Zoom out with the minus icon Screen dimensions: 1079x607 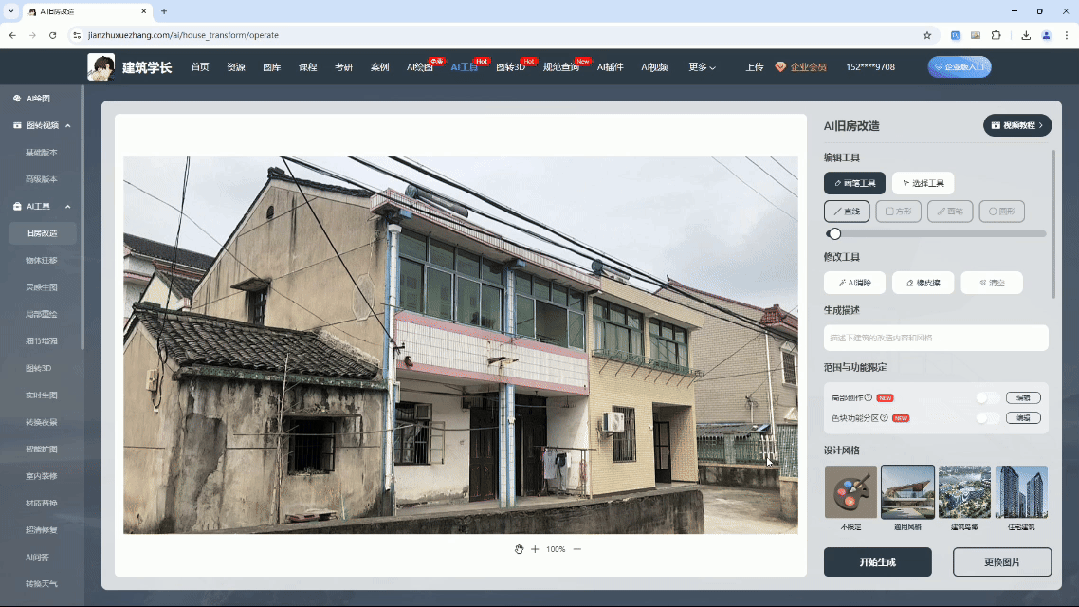click(x=577, y=549)
